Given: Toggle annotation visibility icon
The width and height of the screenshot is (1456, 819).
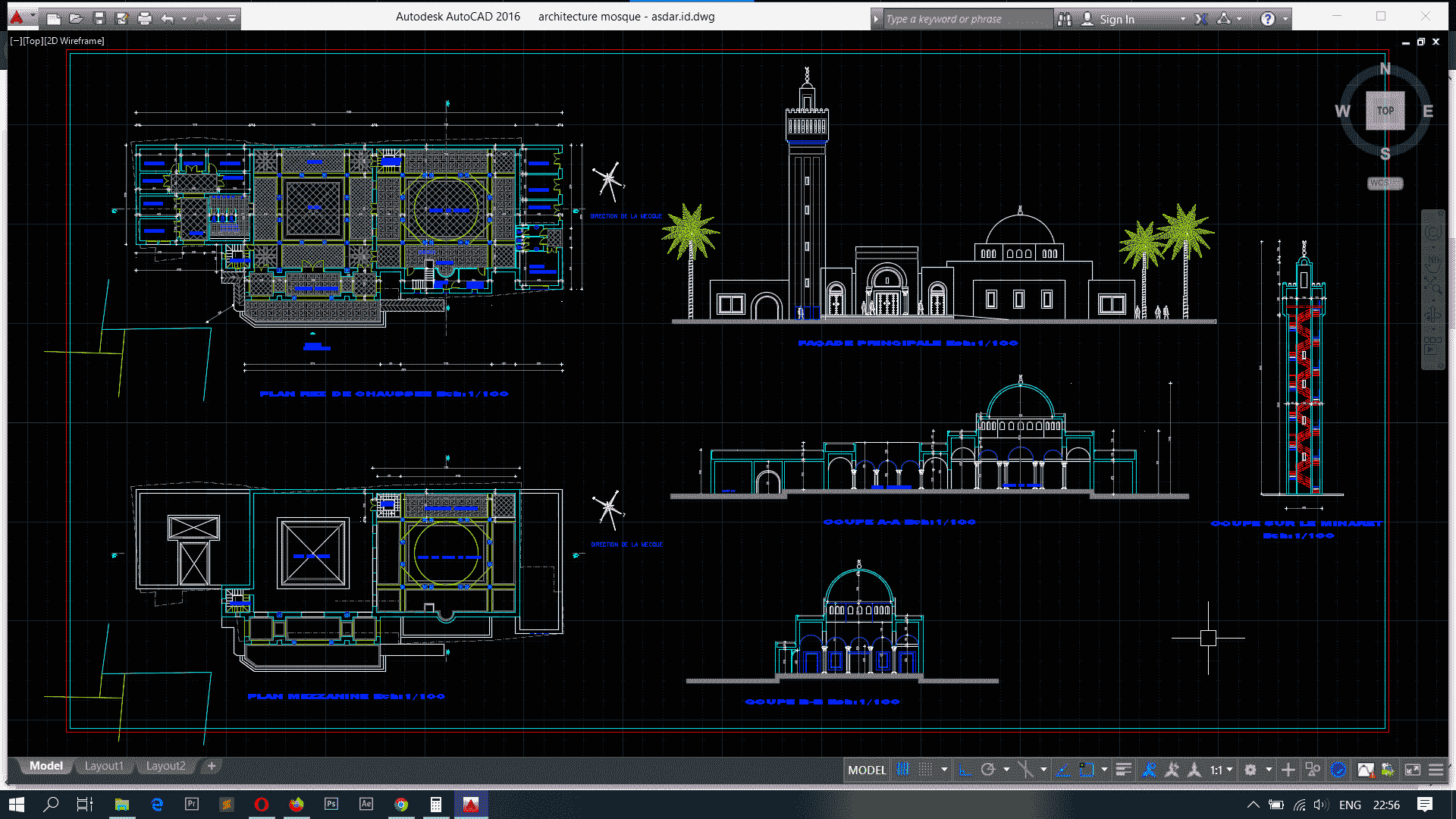Looking at the screenshot, I should click(x=1149, y=770).
